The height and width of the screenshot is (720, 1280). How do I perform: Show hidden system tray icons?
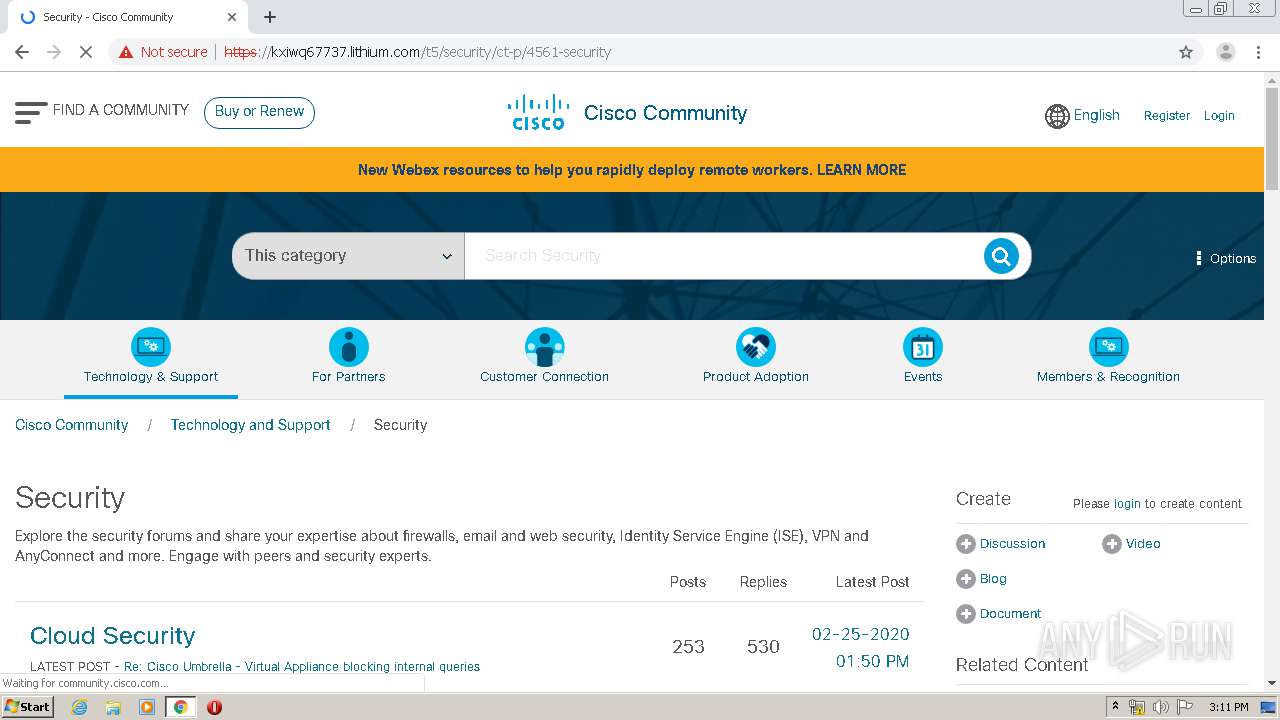(x=1115, y=707)
